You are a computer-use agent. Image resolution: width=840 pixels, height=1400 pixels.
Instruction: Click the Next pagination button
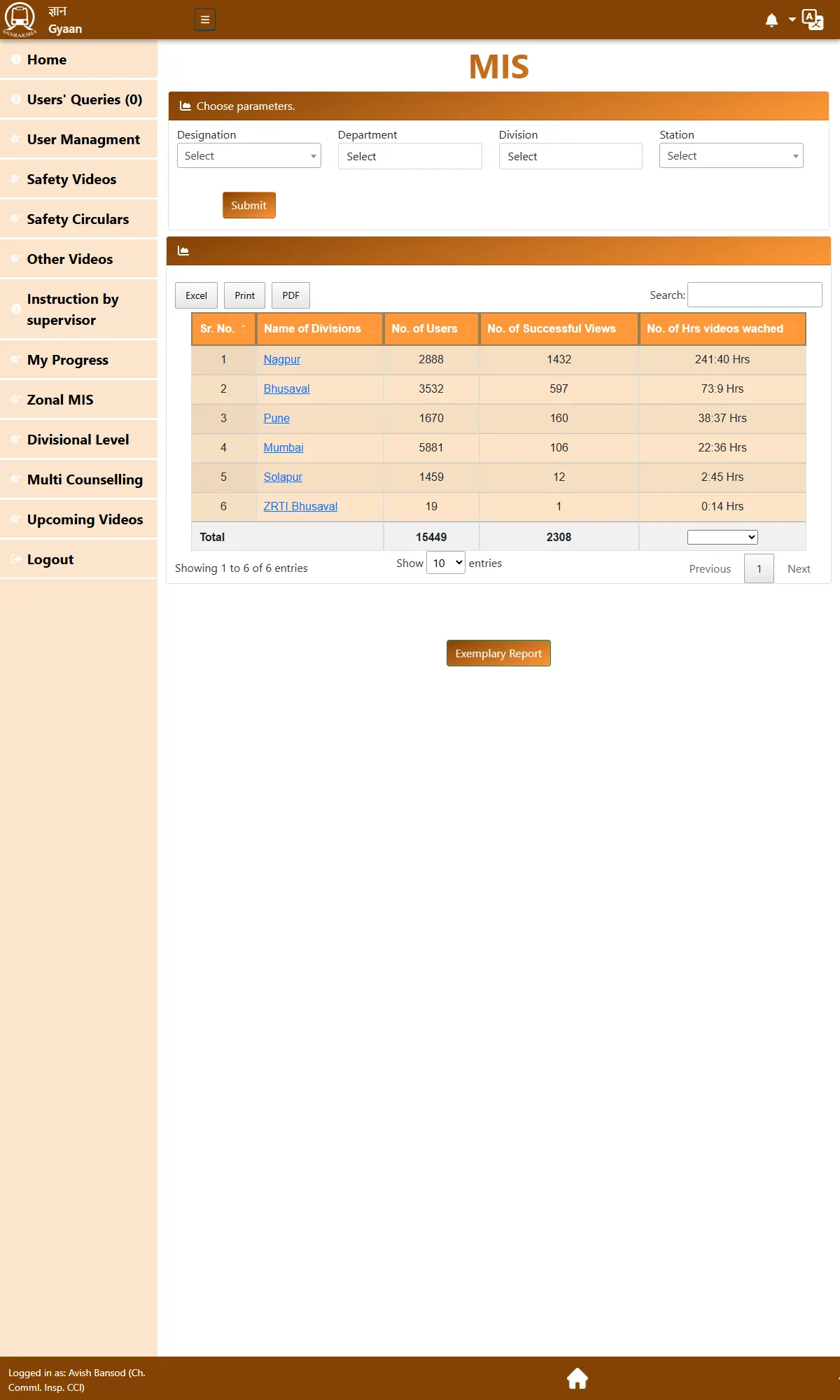[x=799, y=569]
